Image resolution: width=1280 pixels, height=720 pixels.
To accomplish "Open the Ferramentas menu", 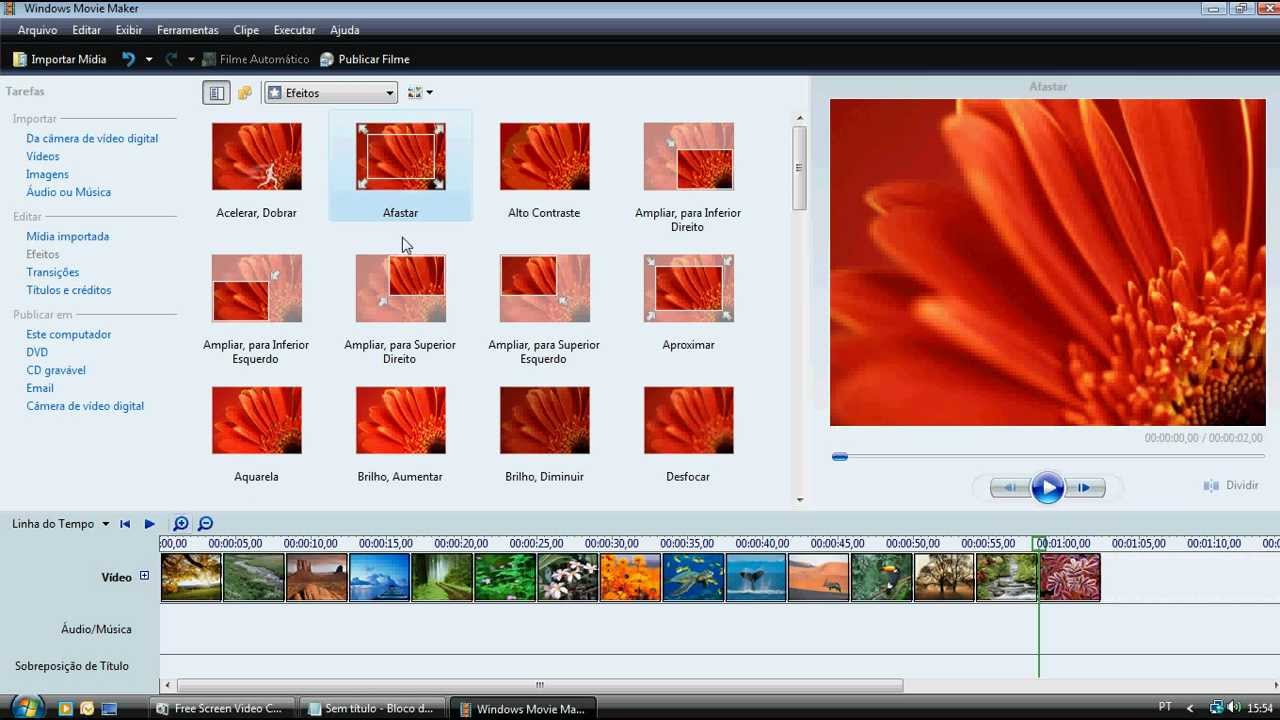I will (187, 30).
